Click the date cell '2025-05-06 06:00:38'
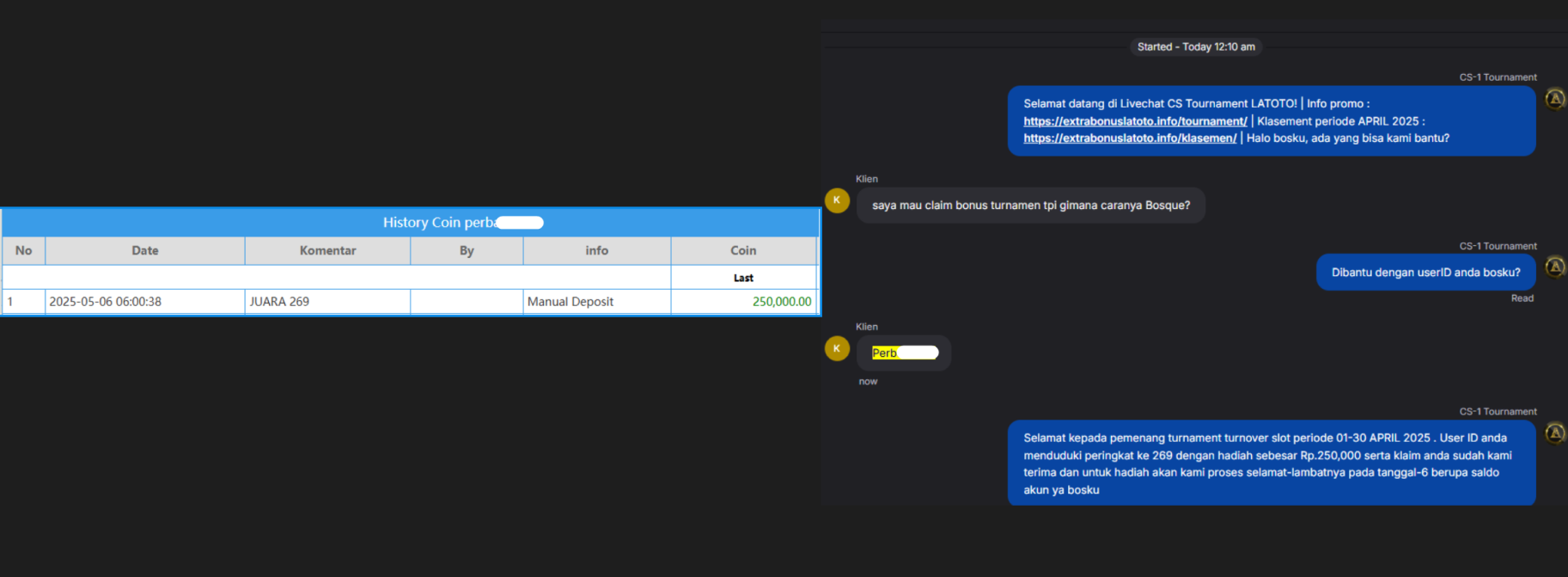This screenshot has height=577, width=1568. [x=145, y=302]
